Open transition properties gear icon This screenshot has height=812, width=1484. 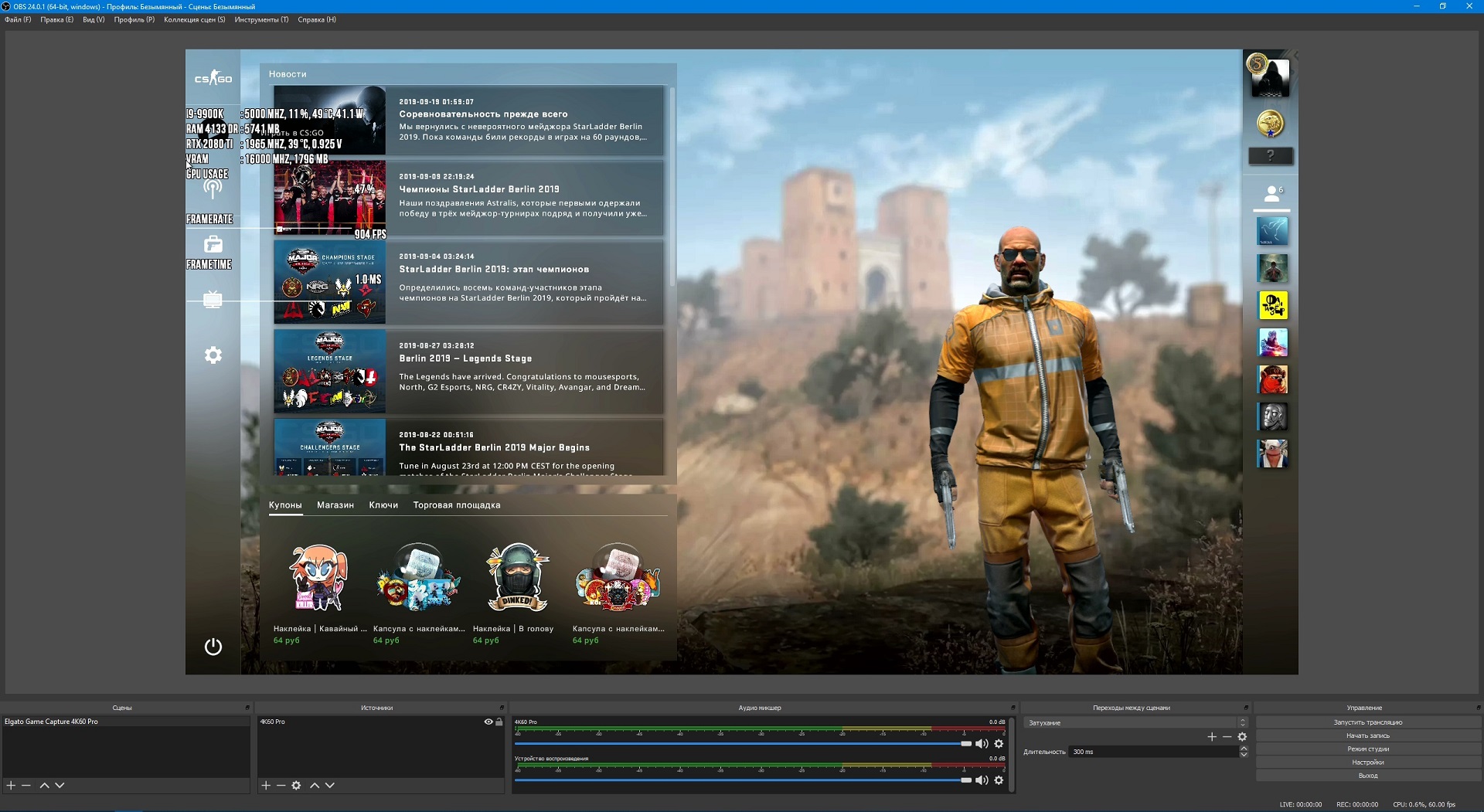tap(1242, 737)
